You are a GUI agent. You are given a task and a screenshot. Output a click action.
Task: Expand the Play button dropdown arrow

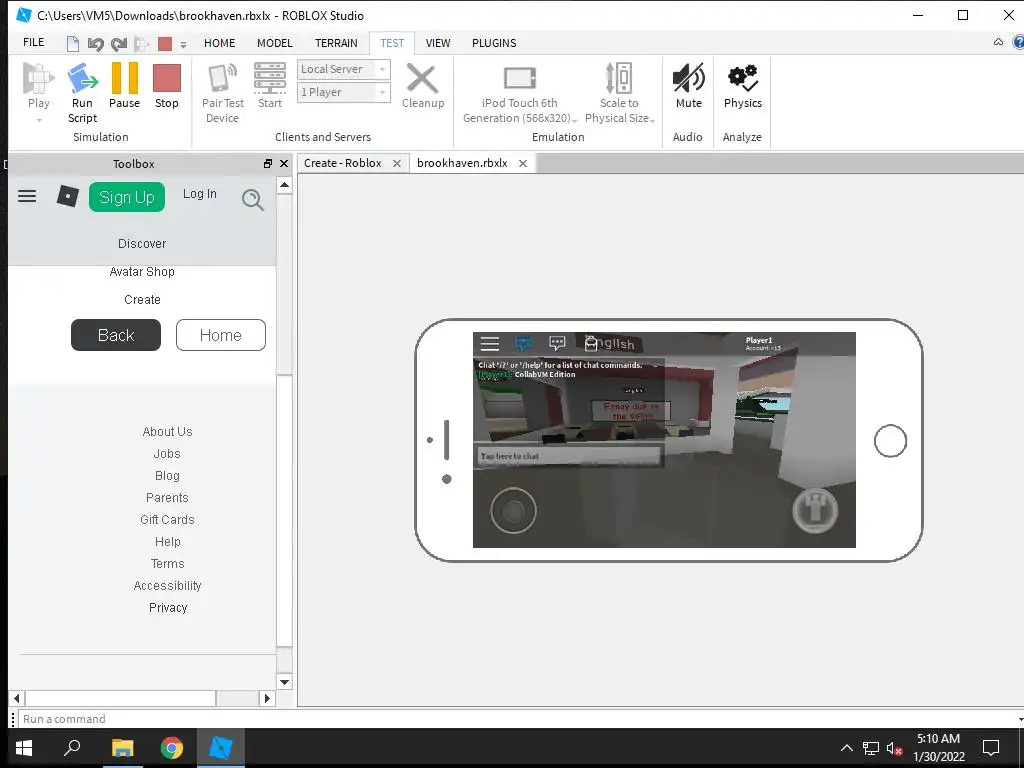(39, 120)
